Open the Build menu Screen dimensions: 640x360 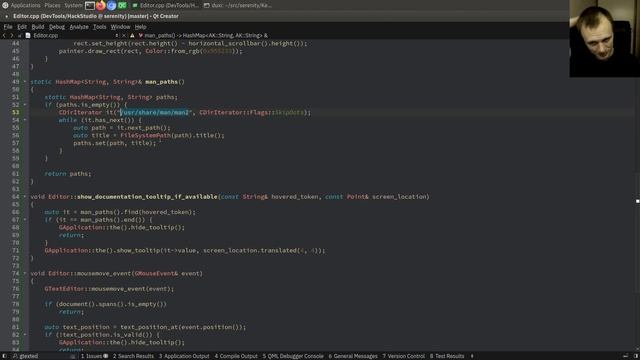[38, 27]
